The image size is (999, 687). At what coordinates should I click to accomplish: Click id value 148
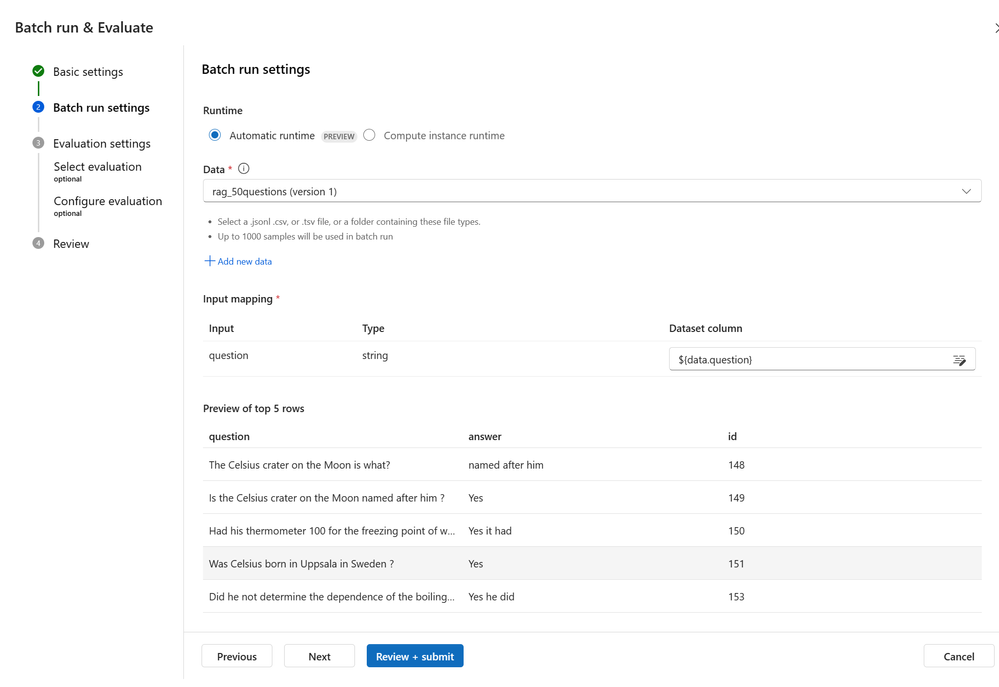click(x=737, y=465)
